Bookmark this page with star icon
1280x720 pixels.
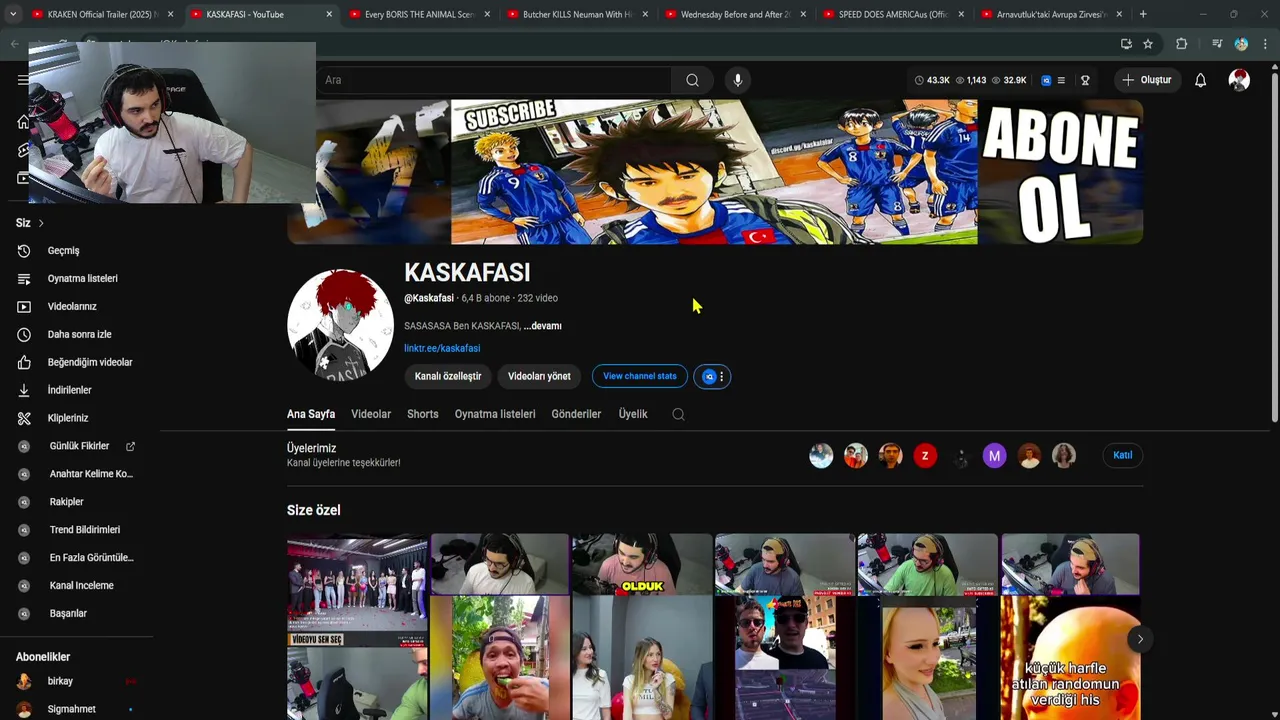(x=1148, y=44)
